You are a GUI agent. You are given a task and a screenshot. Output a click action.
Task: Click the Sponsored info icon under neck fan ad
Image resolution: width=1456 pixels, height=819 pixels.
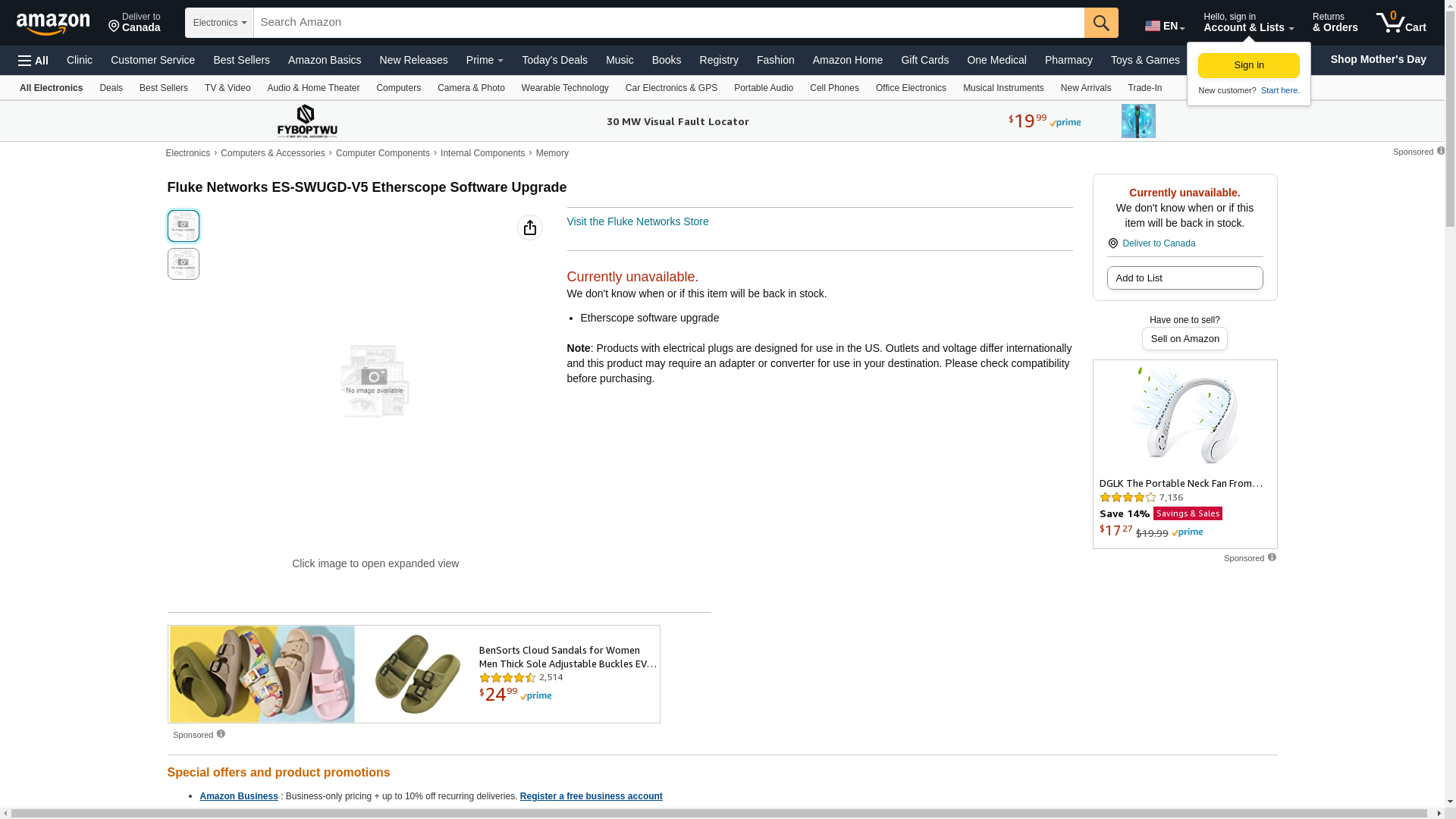point(1272,557)
